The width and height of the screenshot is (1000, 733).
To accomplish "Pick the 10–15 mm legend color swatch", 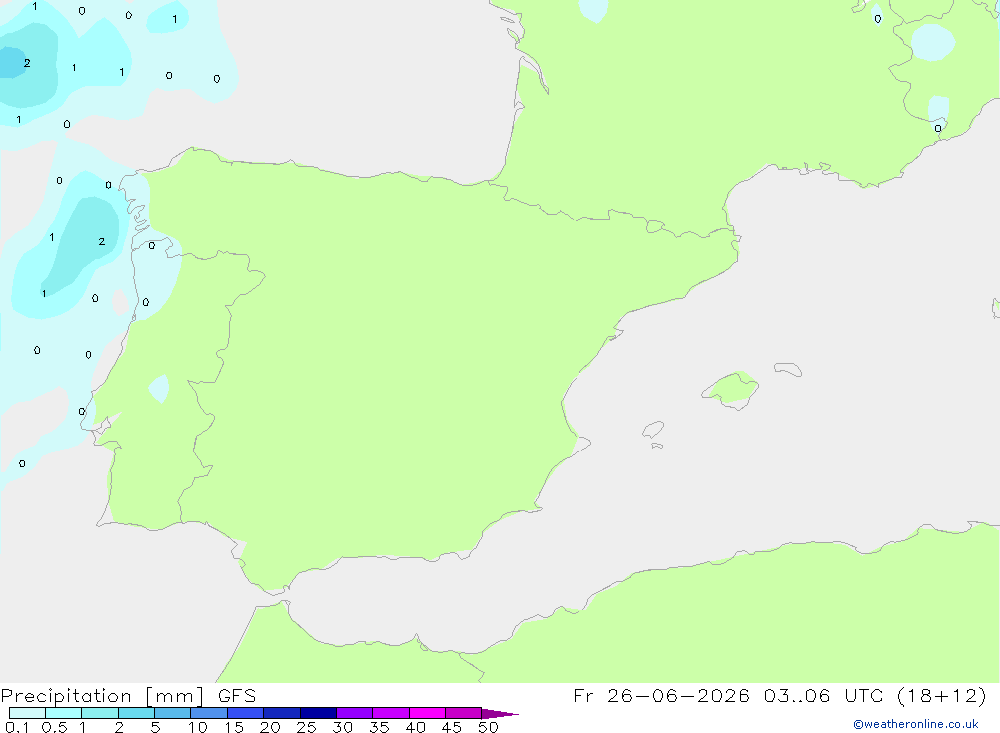I will pyautogui.click(x=209, y=713).
